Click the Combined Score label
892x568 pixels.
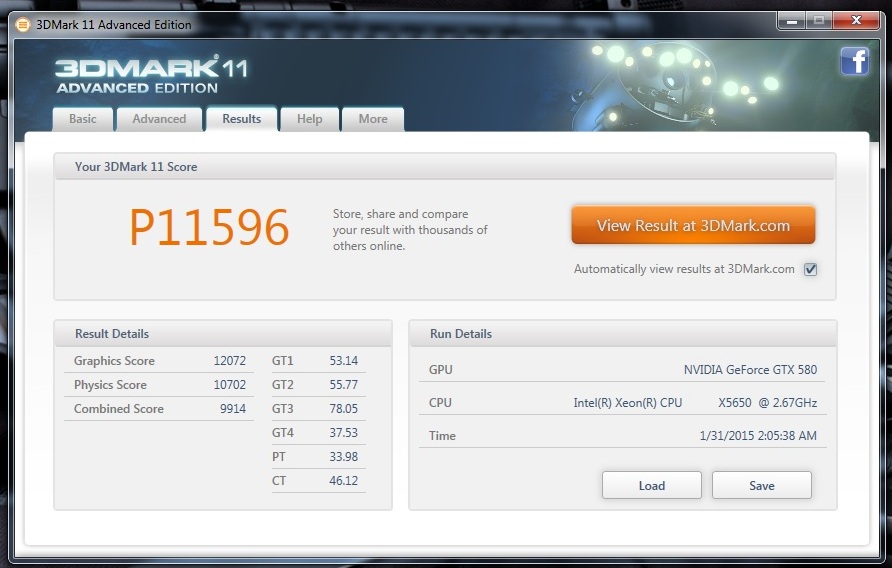click(x=119, y=409)
